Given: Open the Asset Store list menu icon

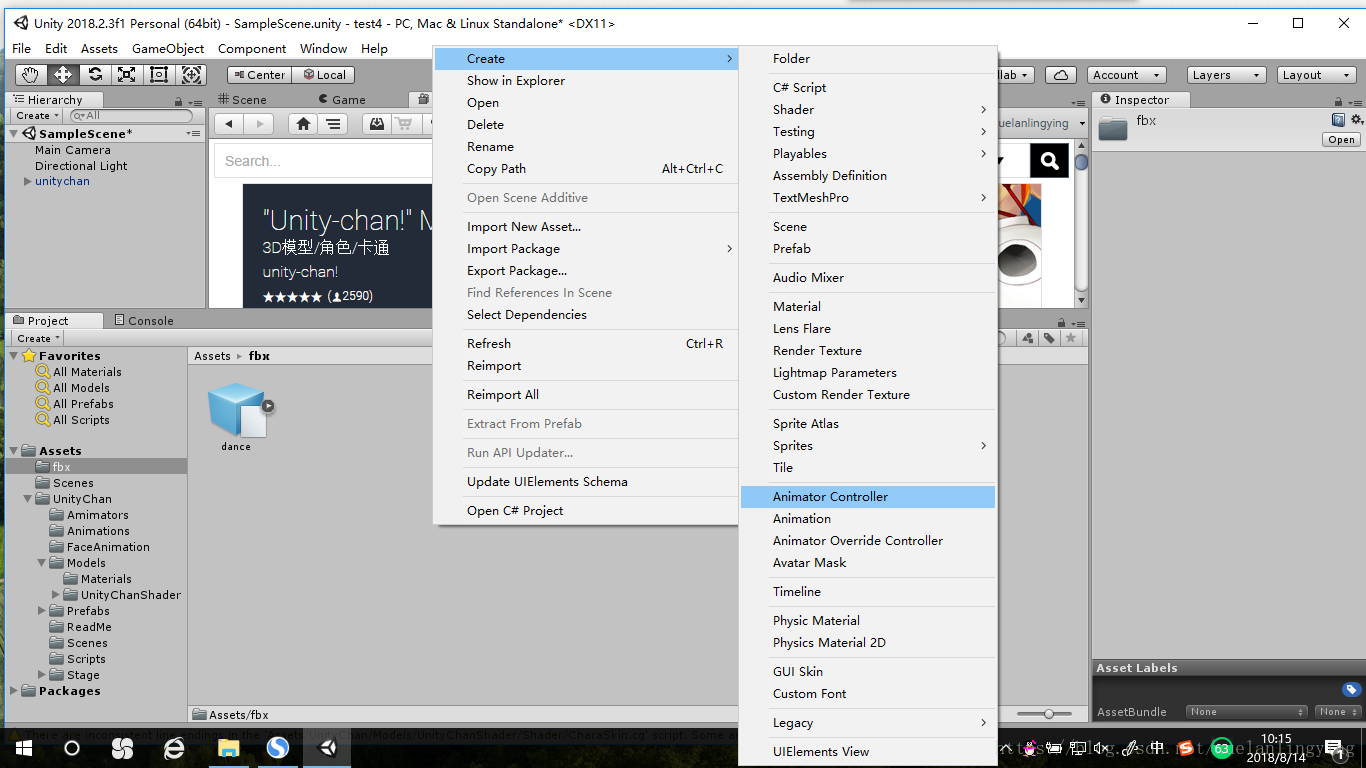Looking at the screenshot, I should point(333,124).
